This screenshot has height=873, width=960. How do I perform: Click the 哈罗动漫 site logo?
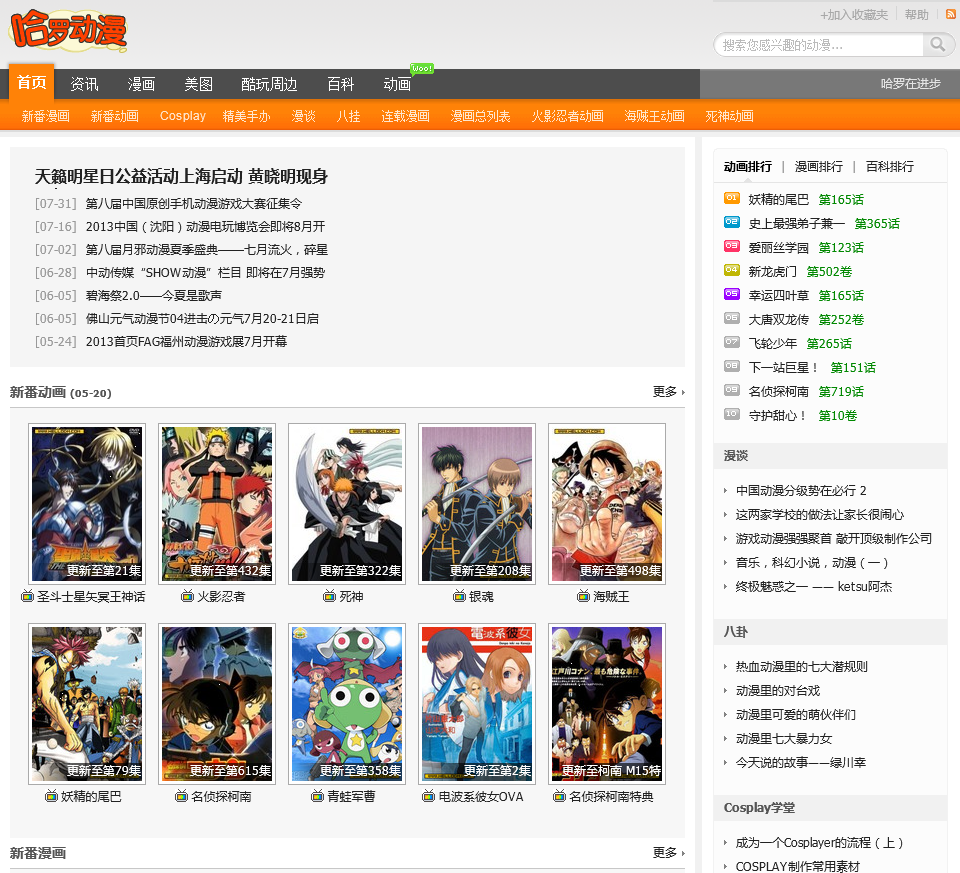(x=68, y=29)
